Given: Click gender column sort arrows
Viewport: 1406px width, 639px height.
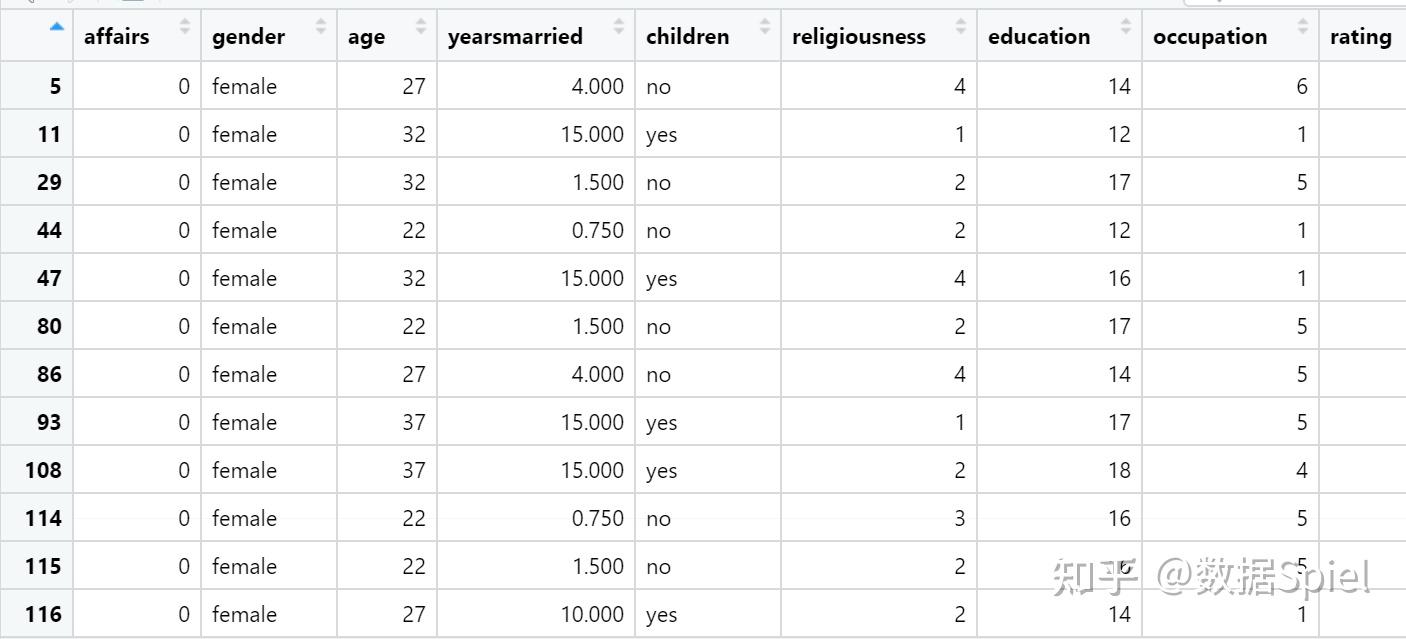Looking at the screenshot, I should 321,26.
